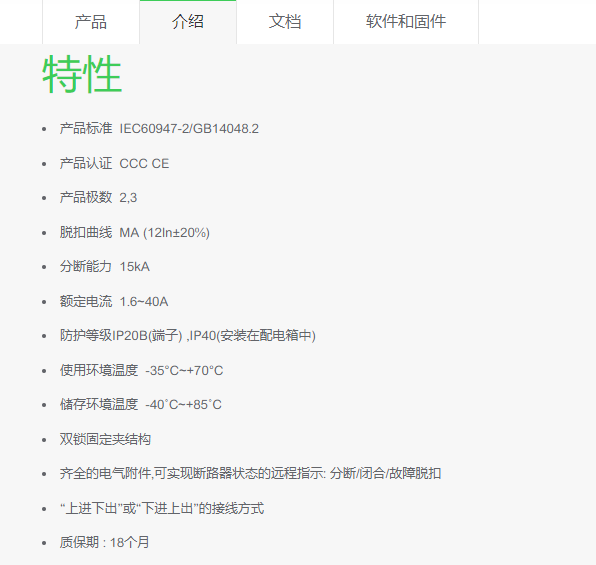
Task: Click the 质保期 18个月 warranty line
Action: (x=104, y=543)
